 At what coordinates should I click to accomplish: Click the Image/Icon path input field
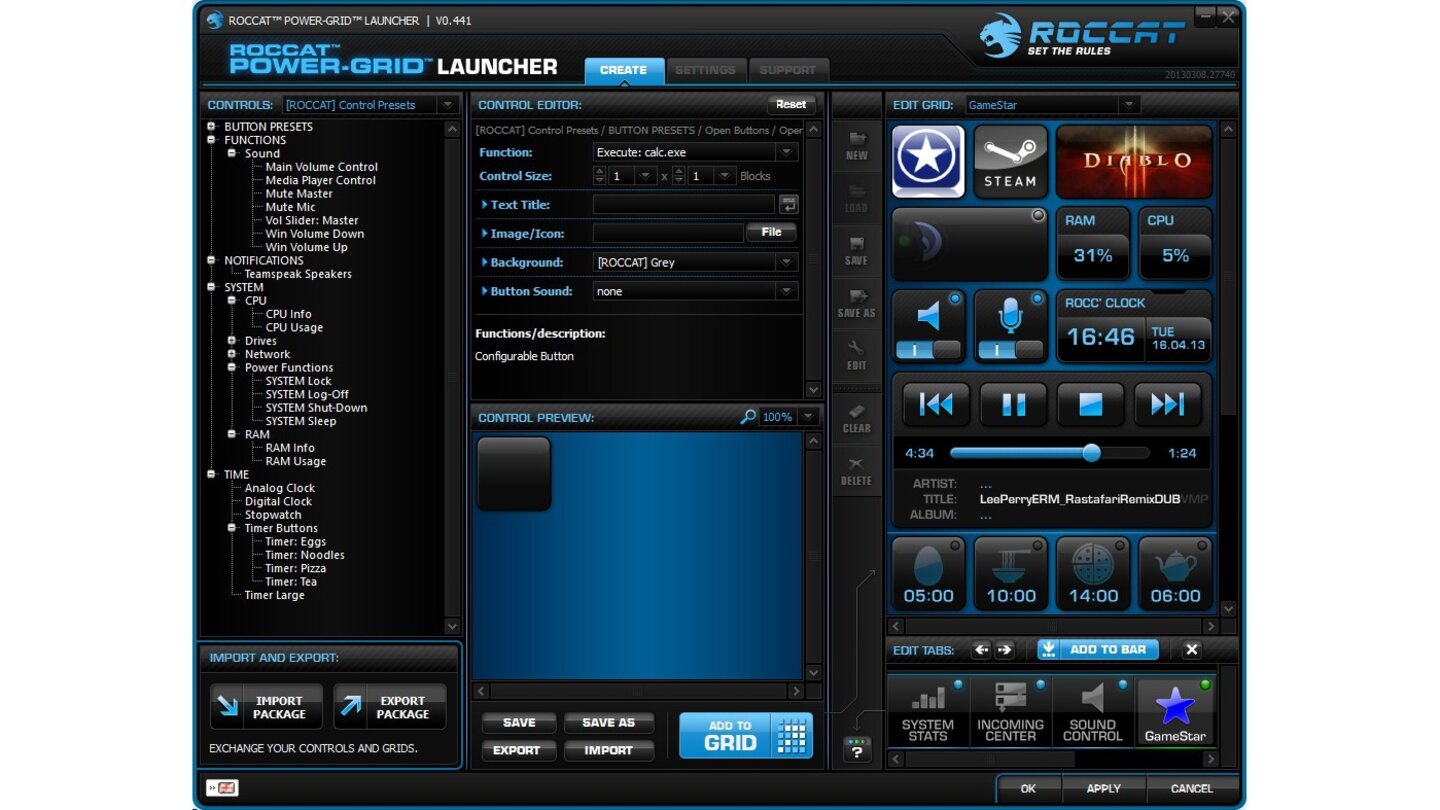[x=668, y=233]
